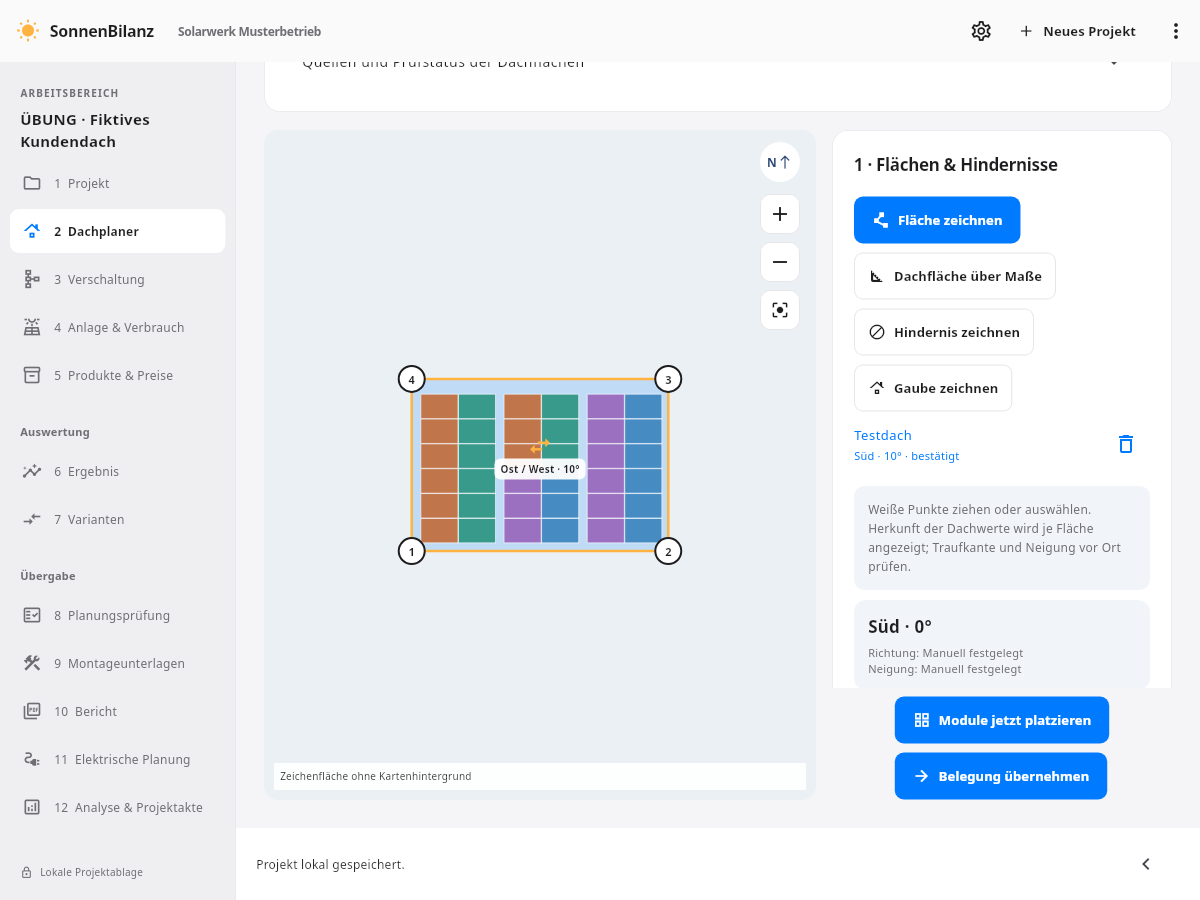
Task: Click the SonnenBilanz sun logo
Action: click(28, 31)
